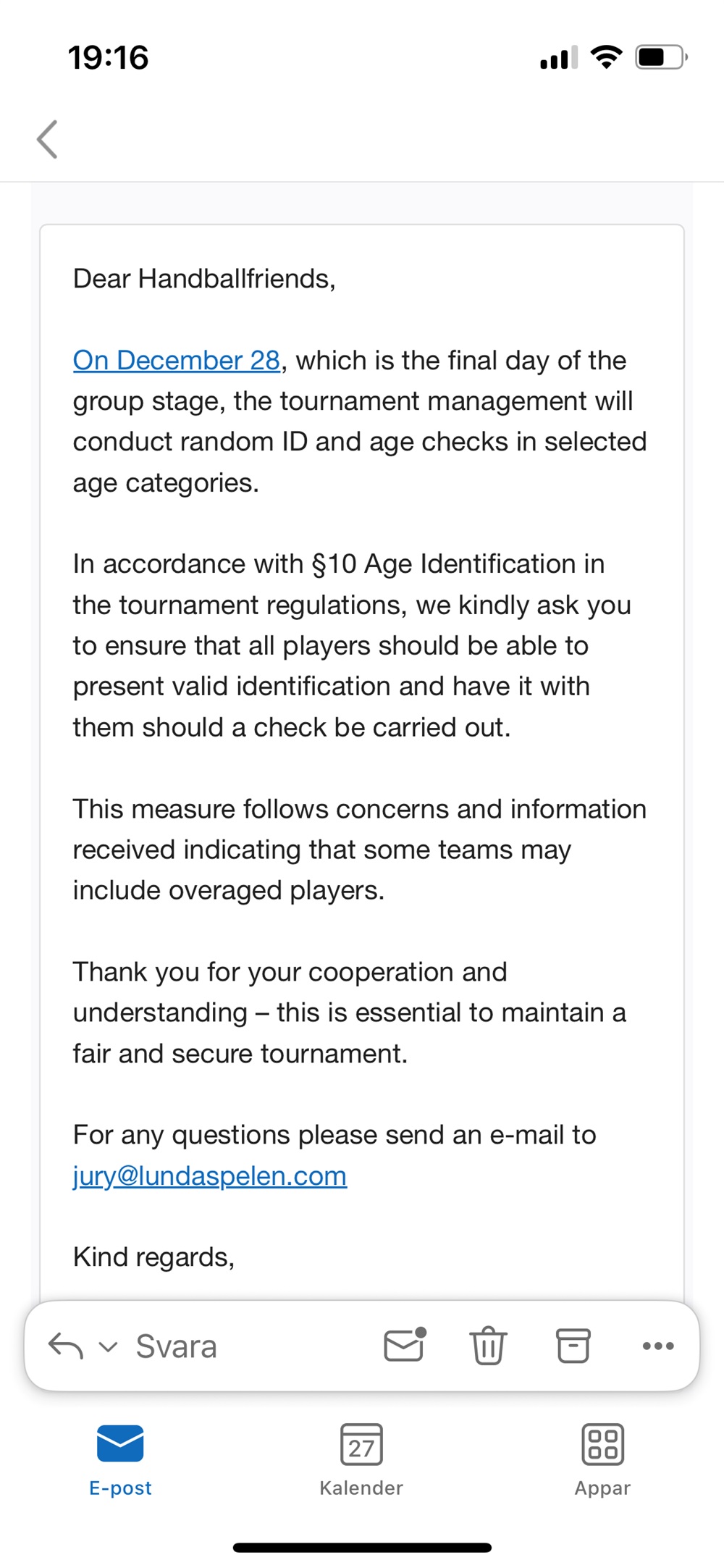Tap the home indicator bar
This screenshot has width=724, height=1568.
pyautogui.click(x=362, y=1548)
